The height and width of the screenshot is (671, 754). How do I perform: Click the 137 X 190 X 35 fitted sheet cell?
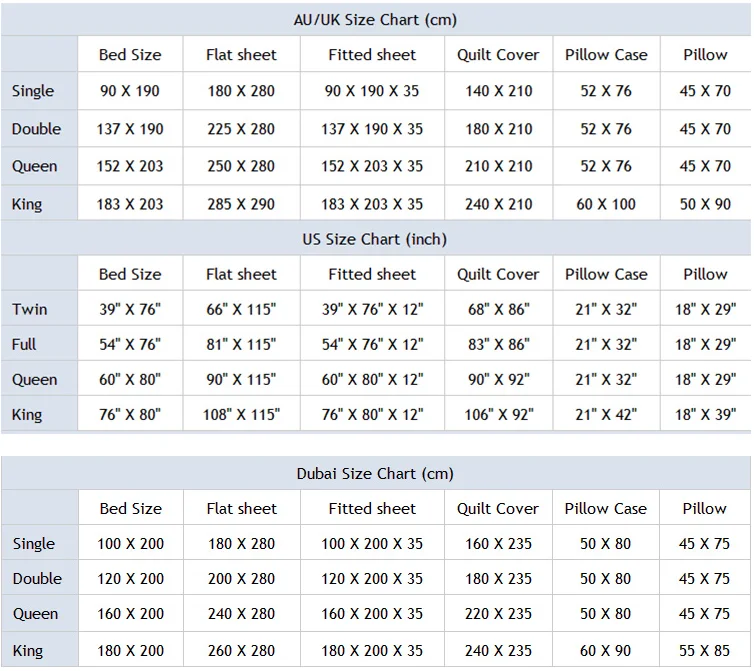[372, 129]
